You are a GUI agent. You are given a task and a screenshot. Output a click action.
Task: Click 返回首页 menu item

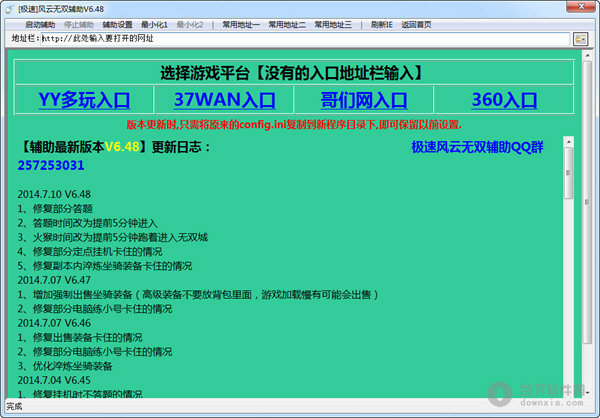pos(416,25)
